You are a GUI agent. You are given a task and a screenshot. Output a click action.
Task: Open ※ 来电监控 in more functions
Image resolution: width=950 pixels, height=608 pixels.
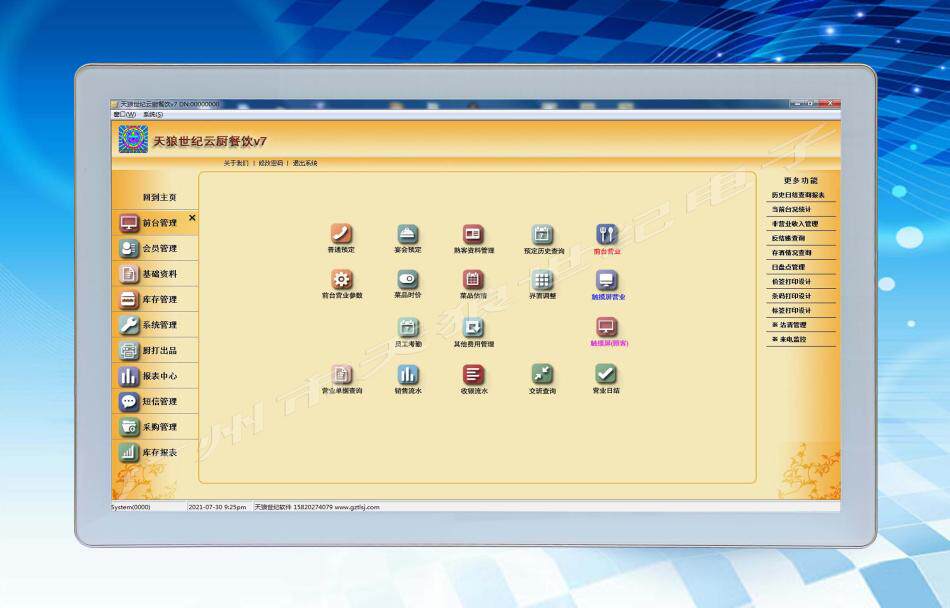point(789,340)
